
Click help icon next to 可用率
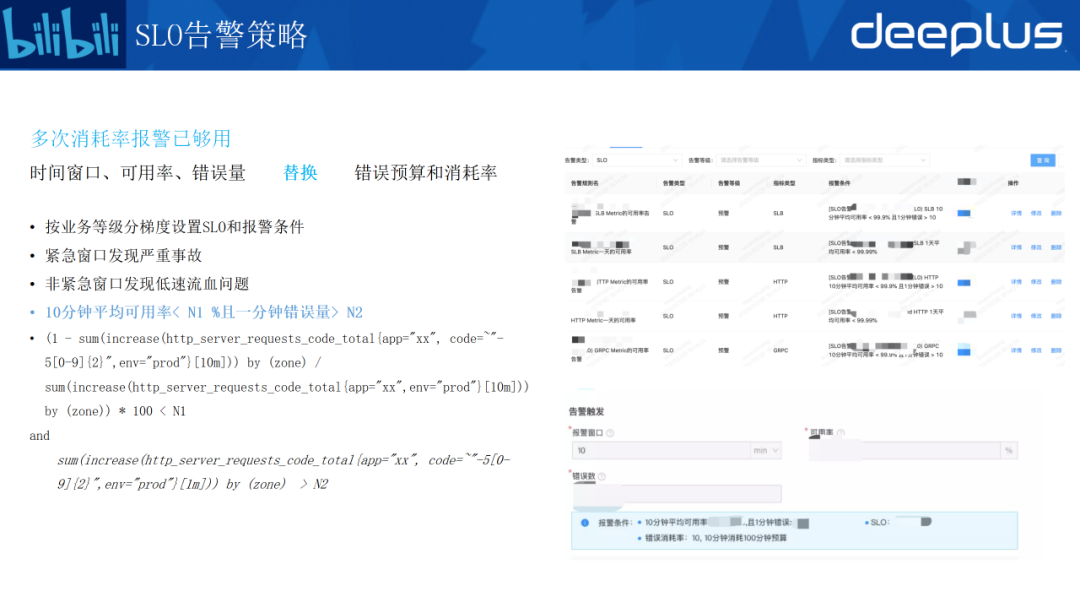841,433
